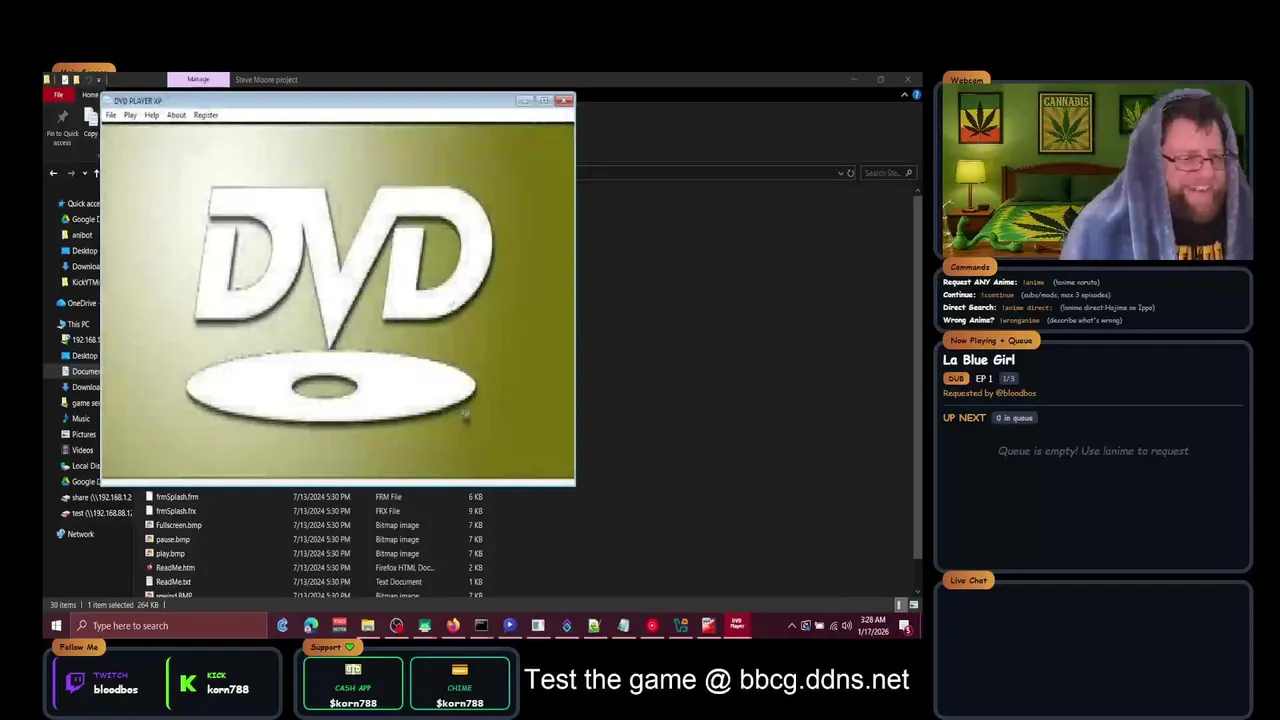
Task: Switch to details view button
Action: [900, 605]
